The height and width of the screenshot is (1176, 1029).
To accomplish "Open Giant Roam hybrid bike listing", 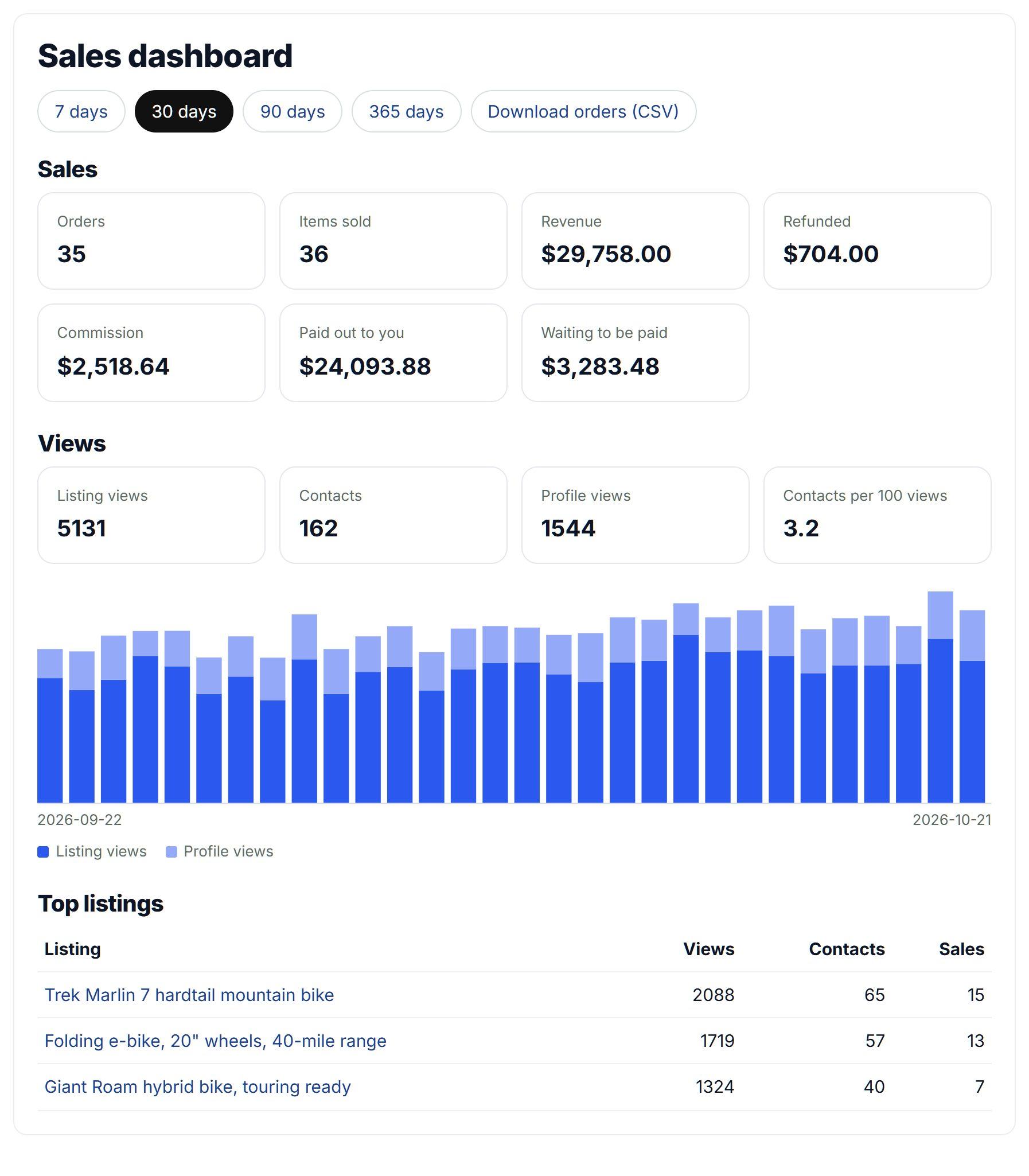I will coord(197,1087).
